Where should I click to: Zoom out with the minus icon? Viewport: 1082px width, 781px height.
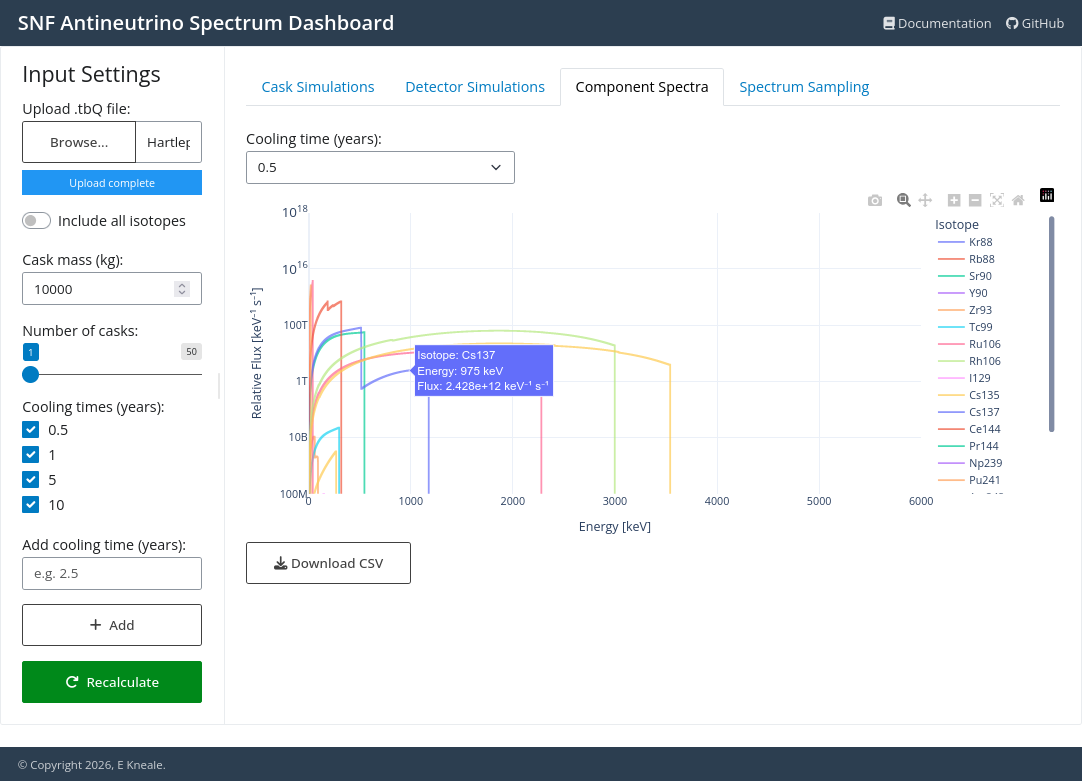[975, 200]
